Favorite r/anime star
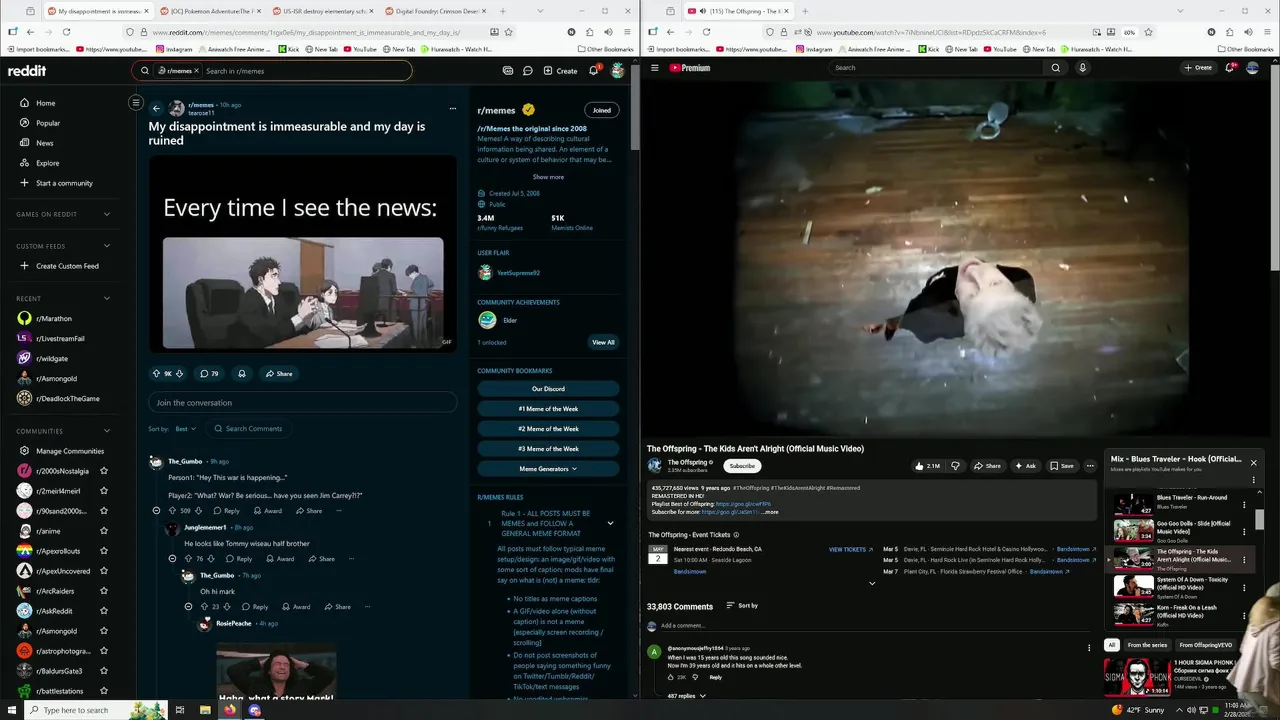The height and width of the screenshot is (720, 1280). click(104, 531)
